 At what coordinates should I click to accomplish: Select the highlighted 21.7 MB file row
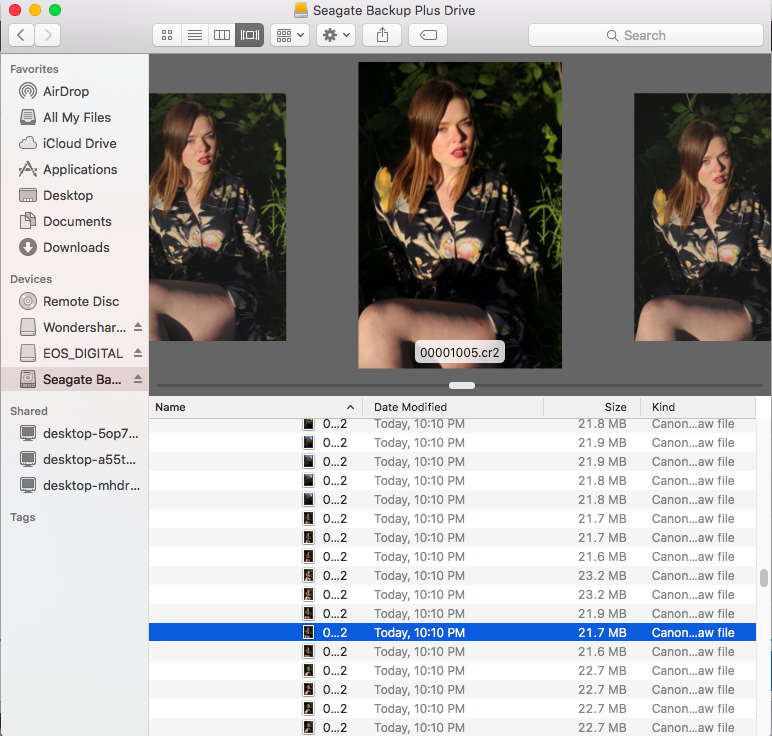point(452,633)
